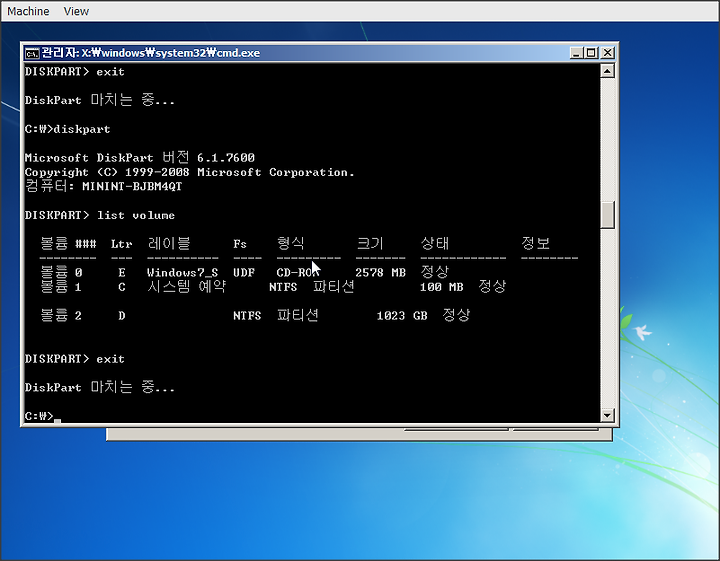Click the scrollbar up arrow

pos(607,71)
